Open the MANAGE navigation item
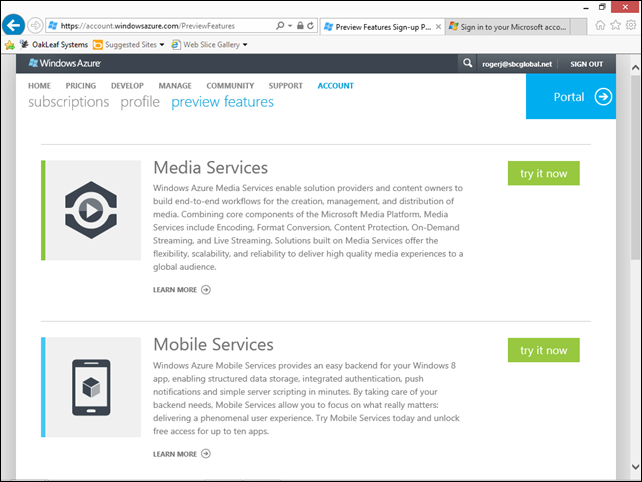Screen dimensions: 642x482 point(175,86)
